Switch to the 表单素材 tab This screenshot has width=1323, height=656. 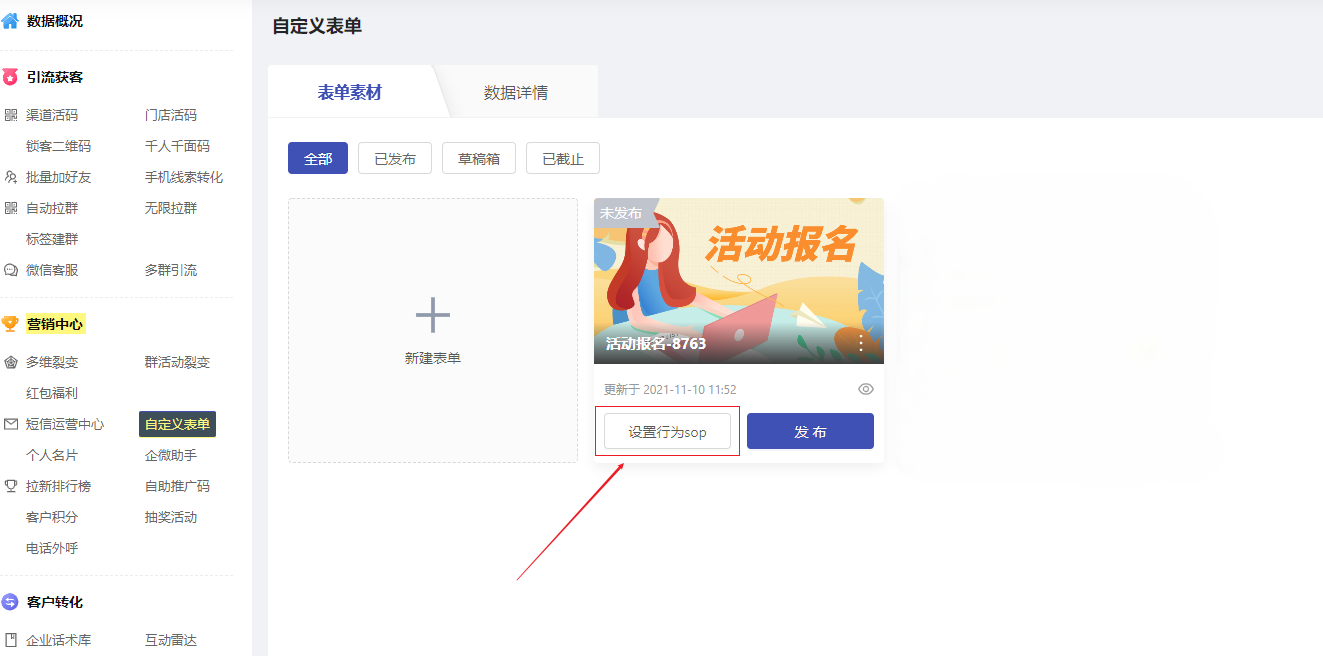point(350,92)
